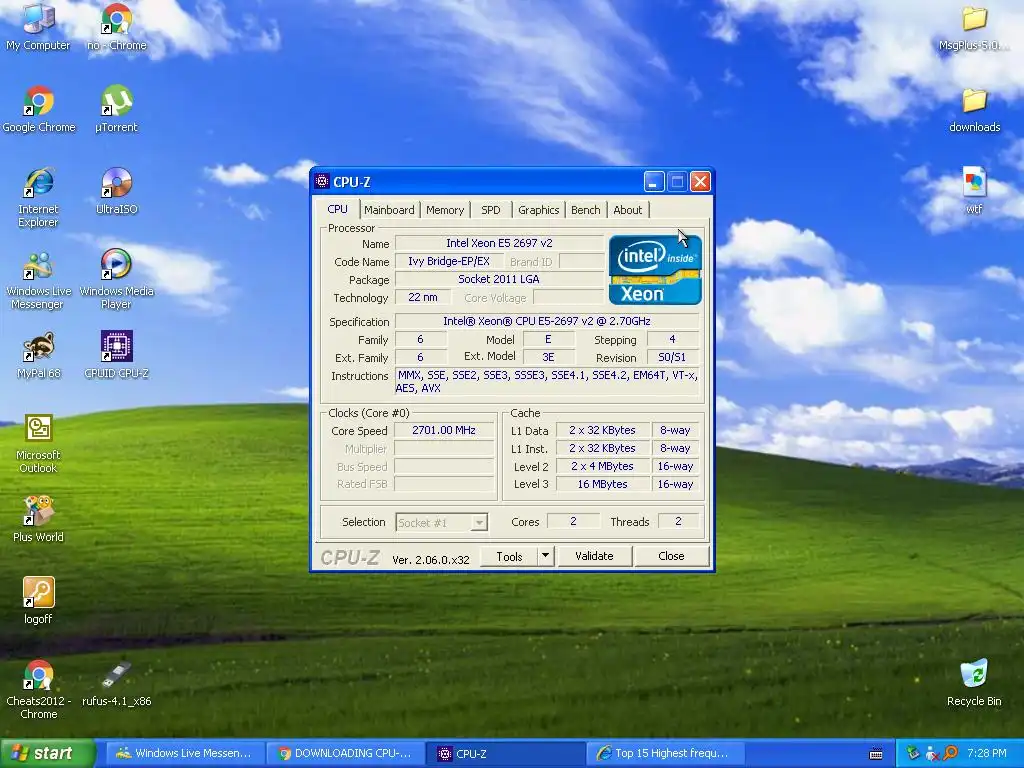Switch to the Memory tab
Viewport: 1024px width, 768px height.
pos(445,210)
